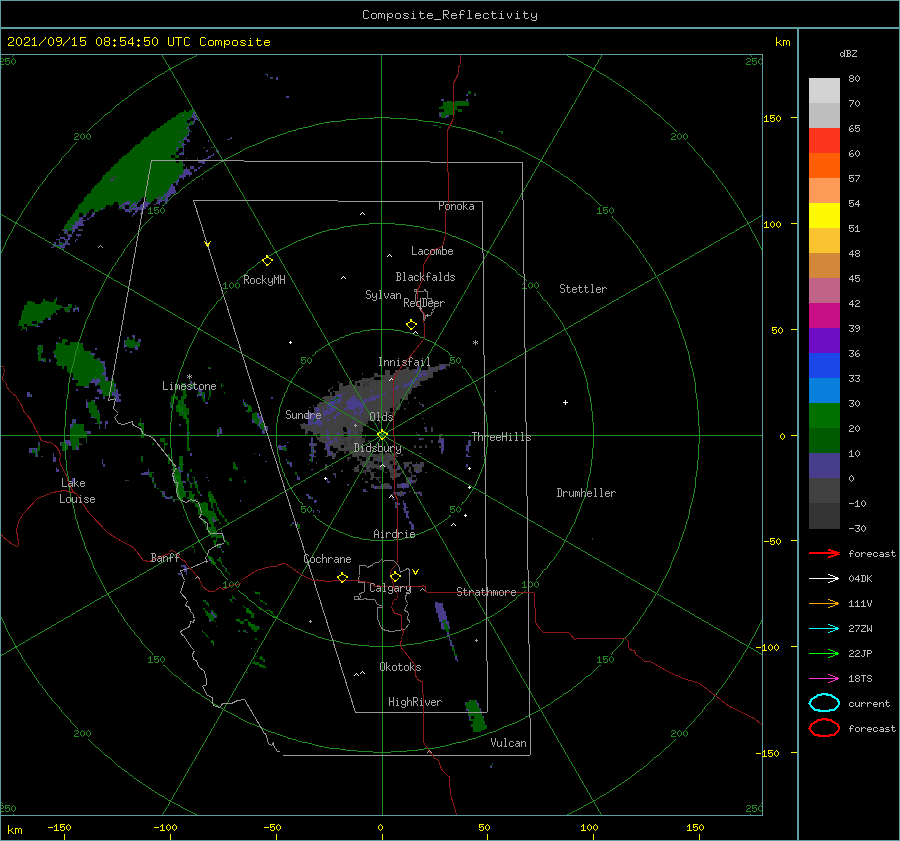Click the HighRiver label

click(415, 702)
